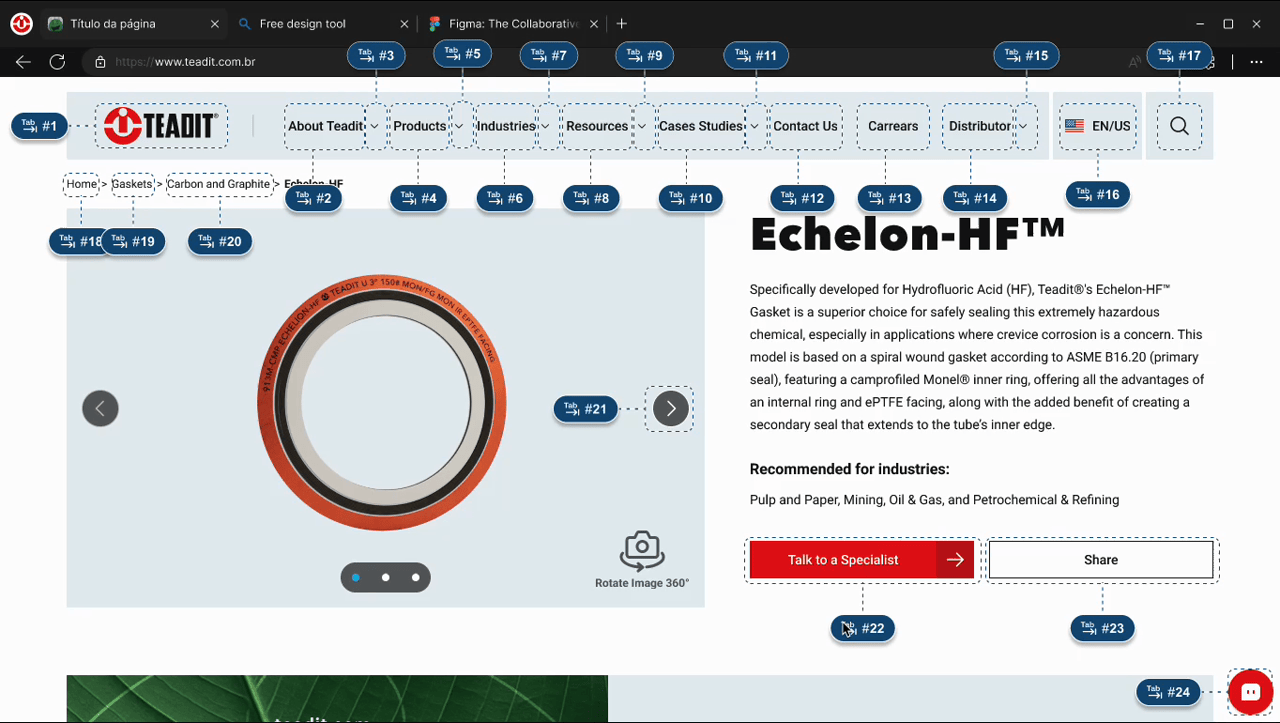Viewport: 1280px width, 723px height.
Task: Open the site search magnifier icon
Action: [x=1179, y=126]
